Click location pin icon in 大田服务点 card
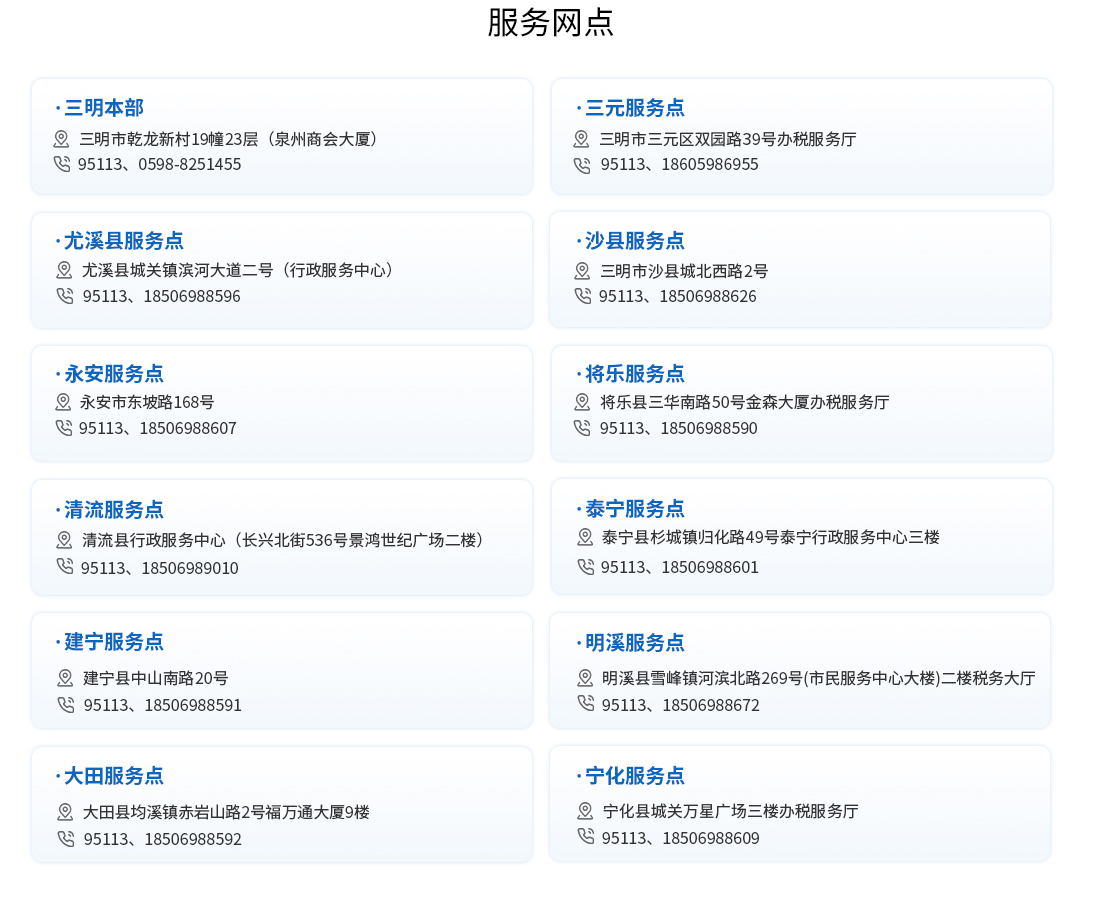The image size is (1100, 922). [x=65, y=812]
